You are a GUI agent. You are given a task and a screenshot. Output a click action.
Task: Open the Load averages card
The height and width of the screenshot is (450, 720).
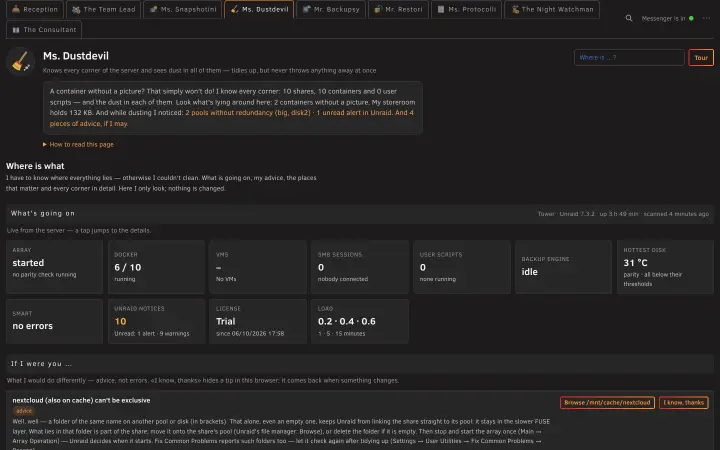360,321
